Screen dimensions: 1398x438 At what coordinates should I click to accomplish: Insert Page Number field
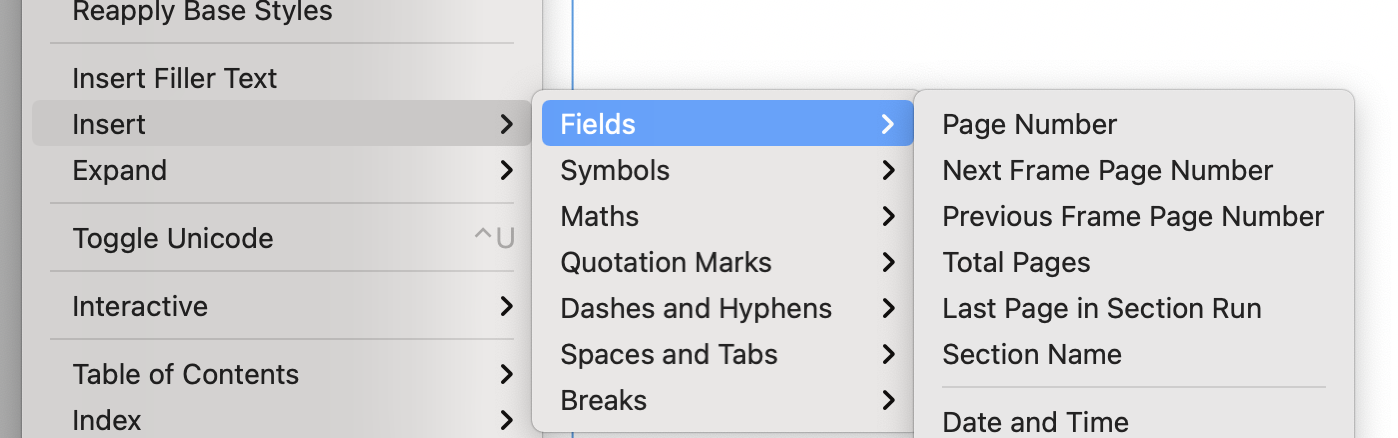(x=1030, y=124)
